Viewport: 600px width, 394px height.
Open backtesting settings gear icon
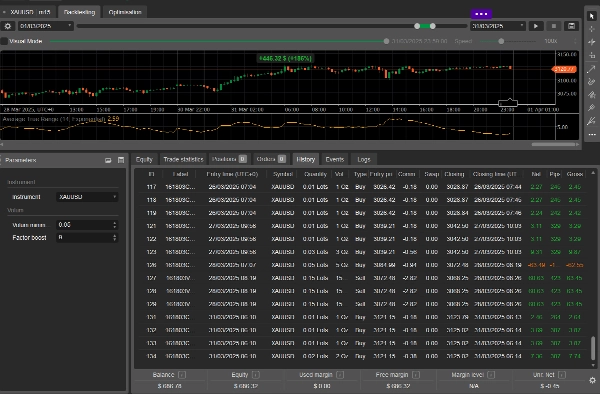(8, 26)
